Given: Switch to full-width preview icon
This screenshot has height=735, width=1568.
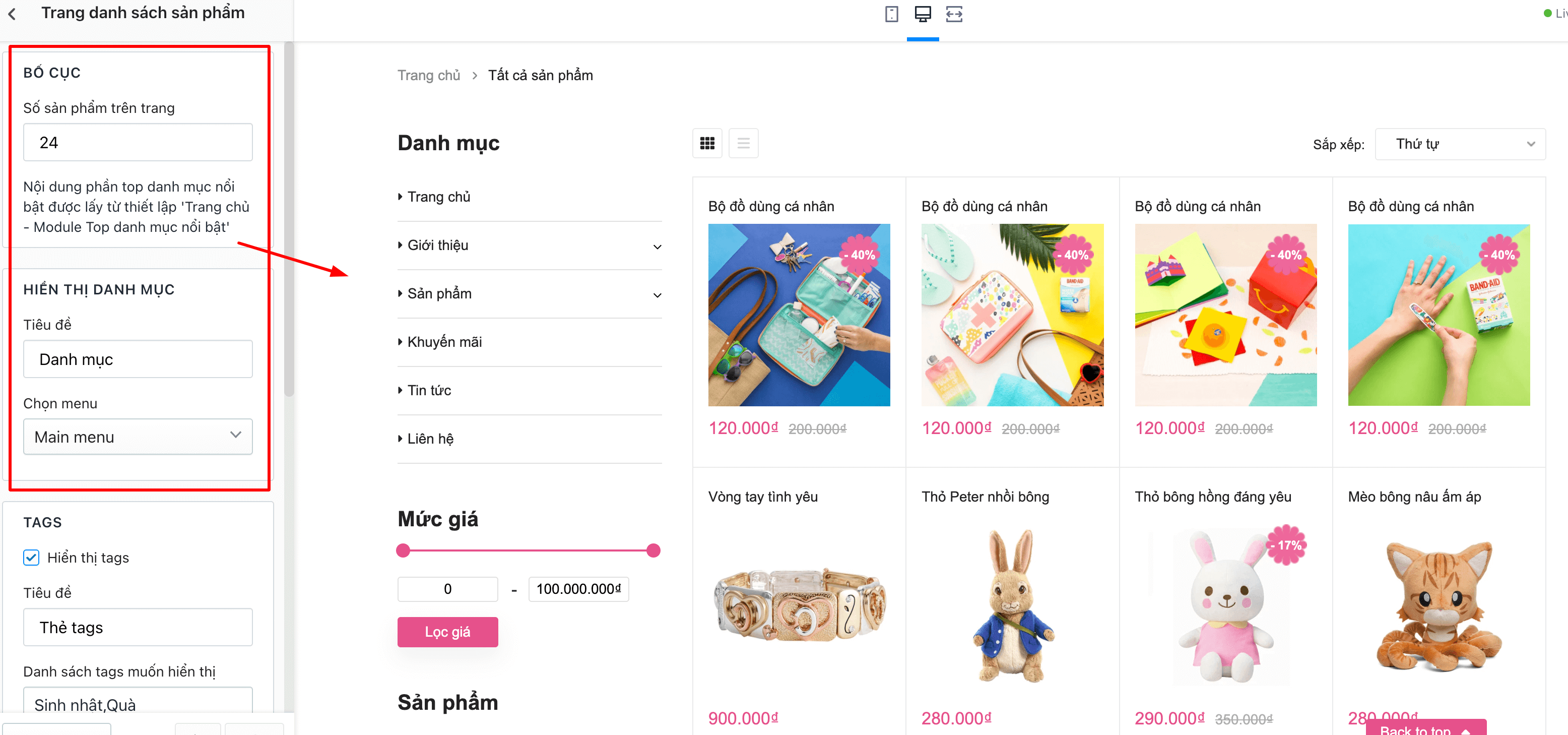Looking at the screenshot, I should (954, 14).
